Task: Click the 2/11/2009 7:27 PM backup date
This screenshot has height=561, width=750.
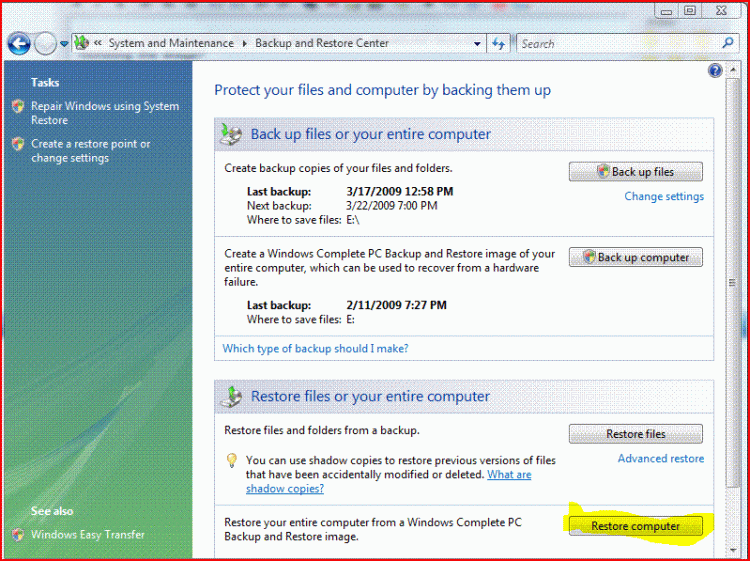Action: click(x=396, y=305)
